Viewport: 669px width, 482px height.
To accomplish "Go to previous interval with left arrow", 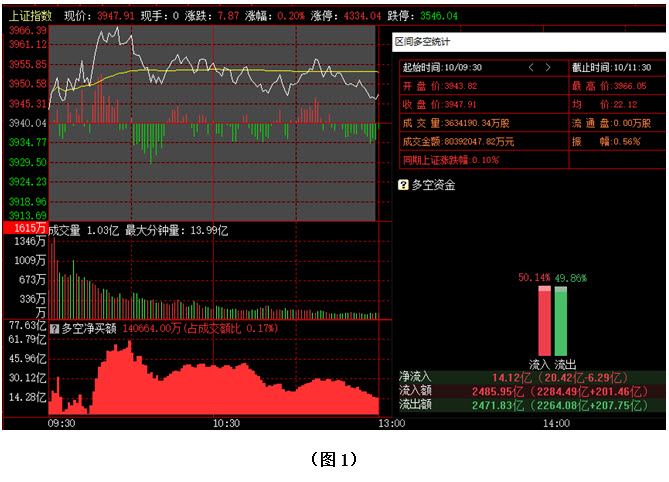I will (531, 67).
